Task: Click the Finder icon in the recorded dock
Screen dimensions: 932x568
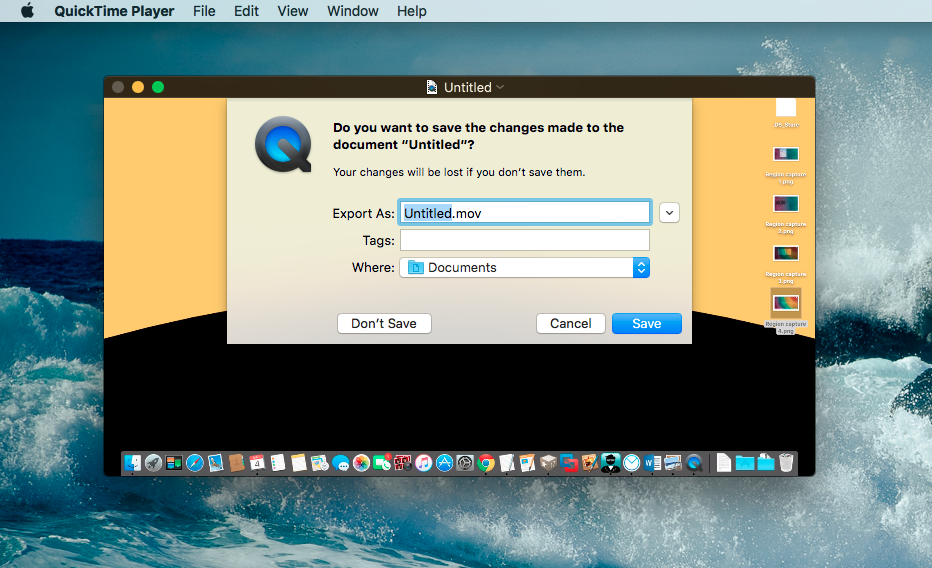Action: click(x=133, y=463)
